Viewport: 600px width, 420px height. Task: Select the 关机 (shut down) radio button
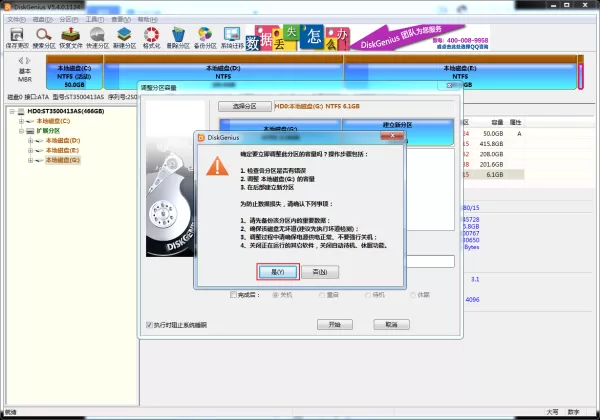275,295
